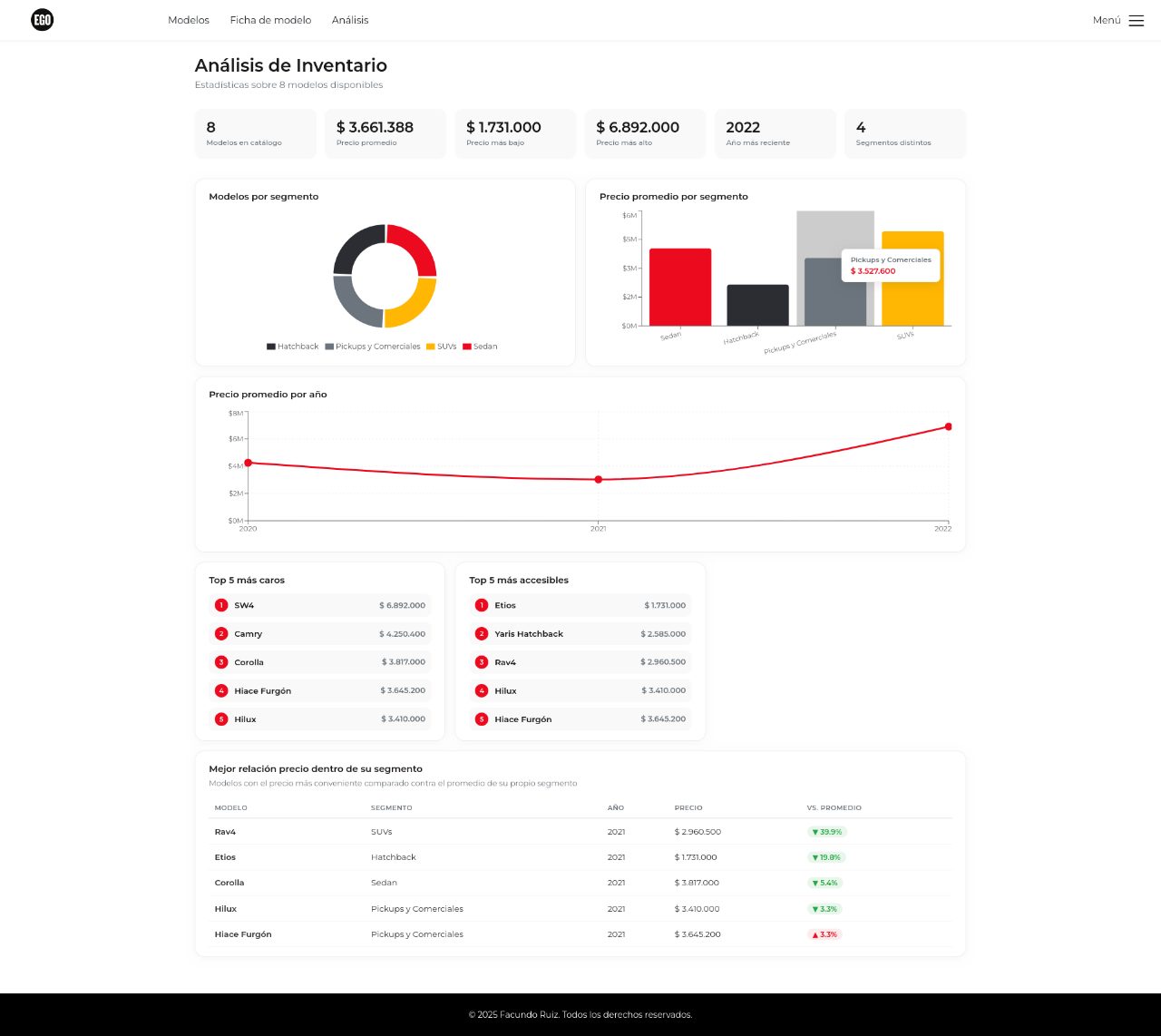Toggle Sedan legend entry
Screen dimensions: 1161x1036
(x=480, y=347)
